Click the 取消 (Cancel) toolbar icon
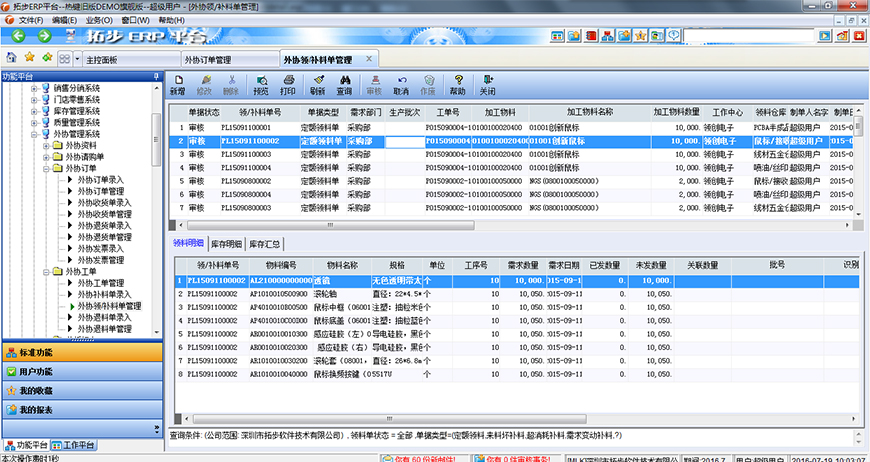The image size is (870, 462). click(402, 85)
